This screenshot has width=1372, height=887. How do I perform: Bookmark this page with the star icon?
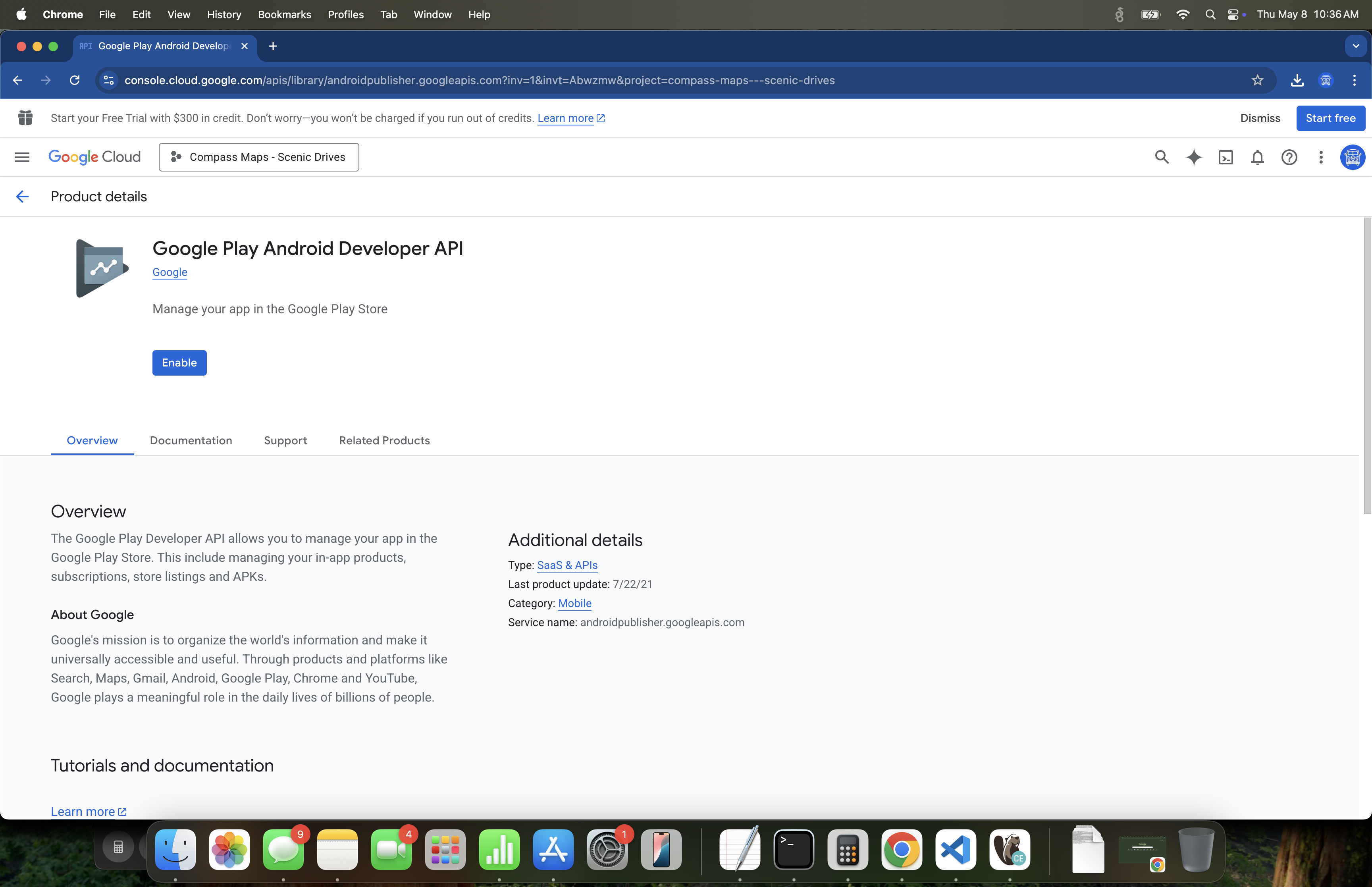[1257, 80]
